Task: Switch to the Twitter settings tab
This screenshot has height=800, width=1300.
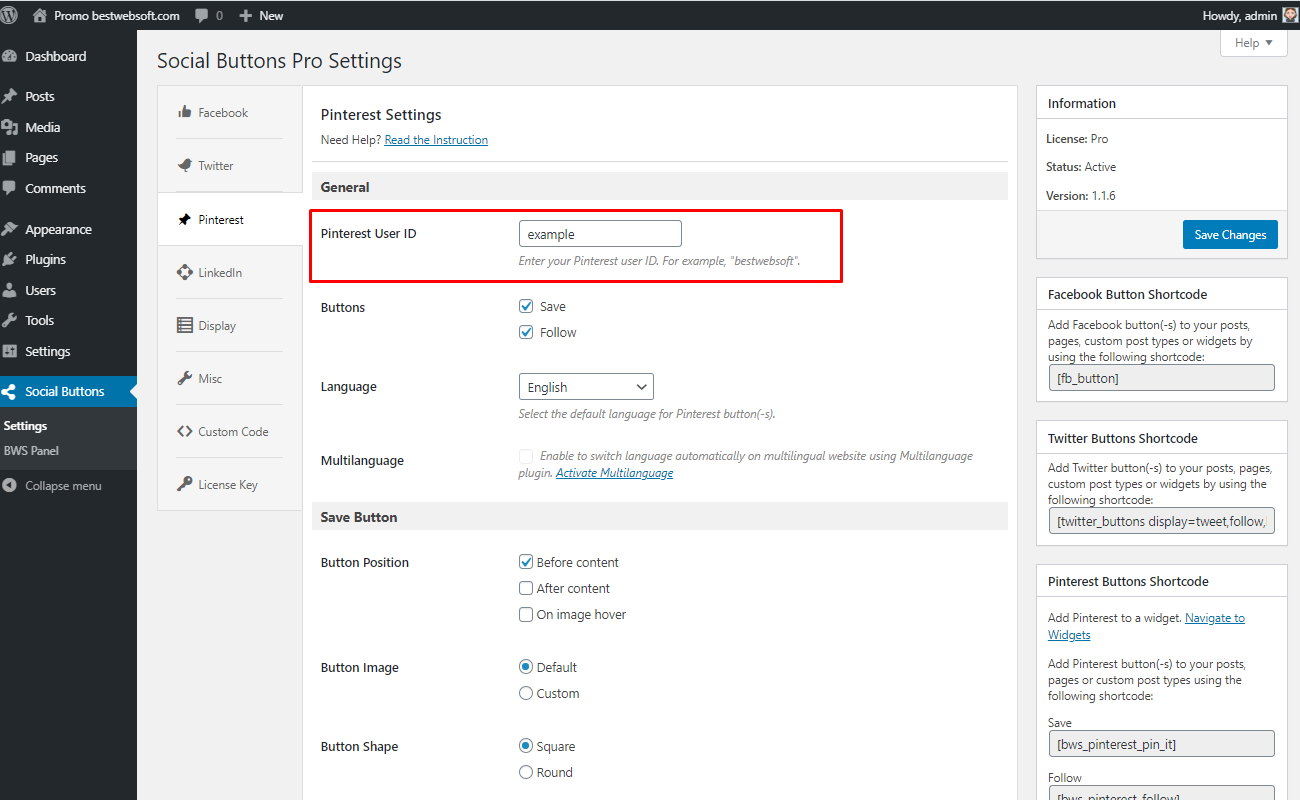Action: click(230, 165)
